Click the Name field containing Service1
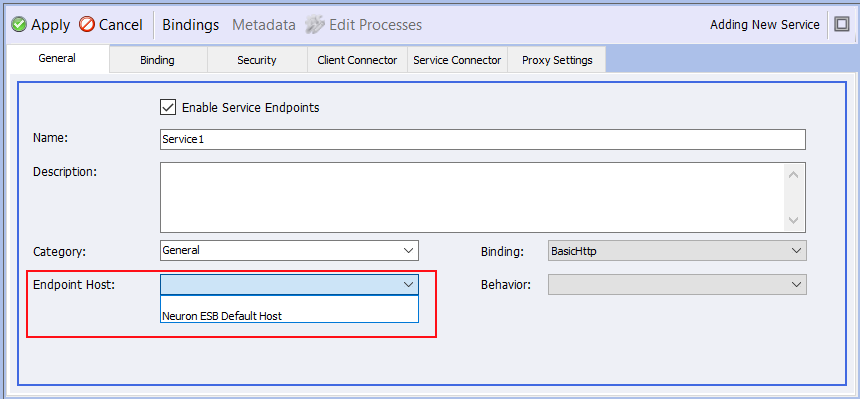This screenshot has width=860, height=399. pyautogui.click(x=483, y=139)
